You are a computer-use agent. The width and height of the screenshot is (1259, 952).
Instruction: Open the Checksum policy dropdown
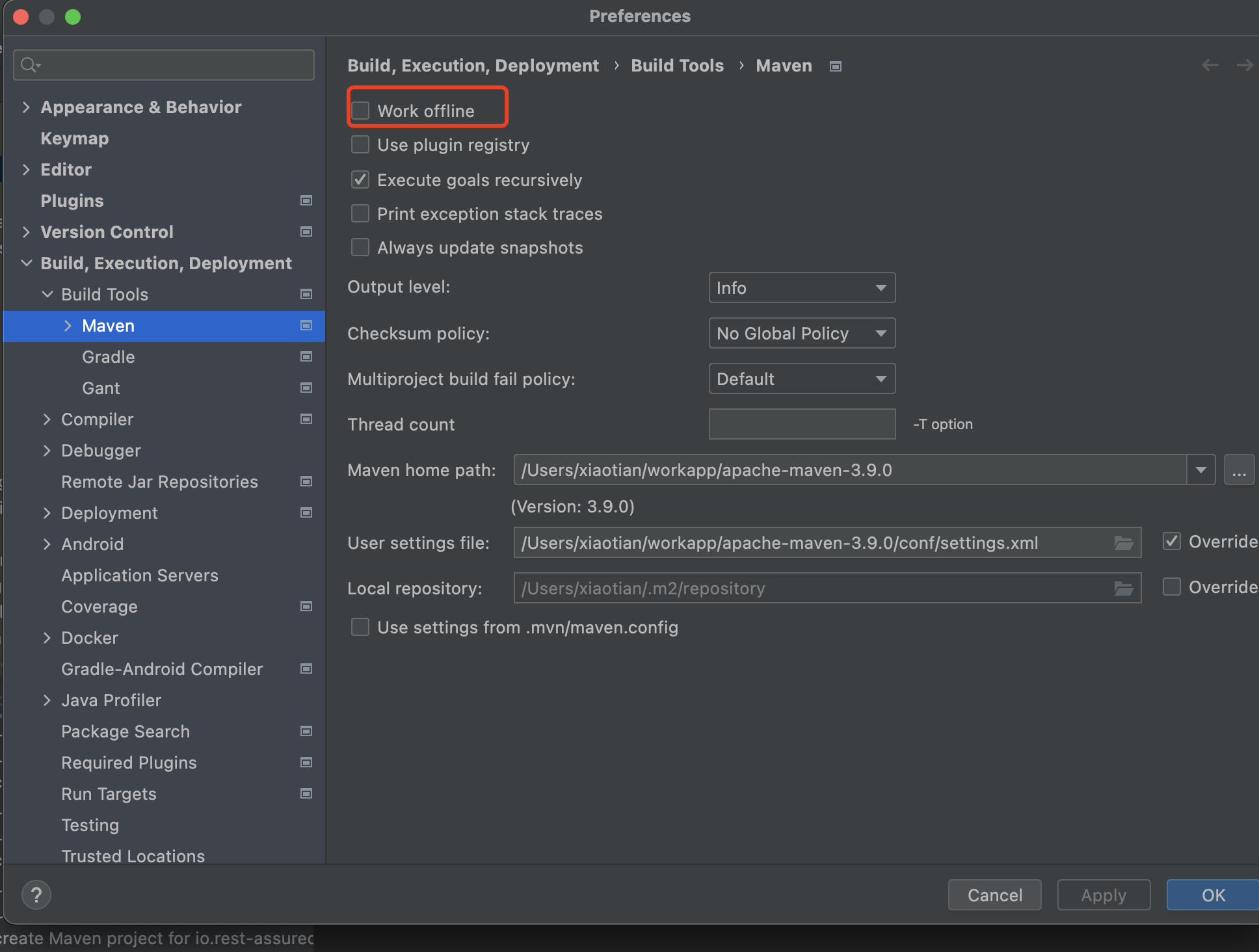point(801,334)
